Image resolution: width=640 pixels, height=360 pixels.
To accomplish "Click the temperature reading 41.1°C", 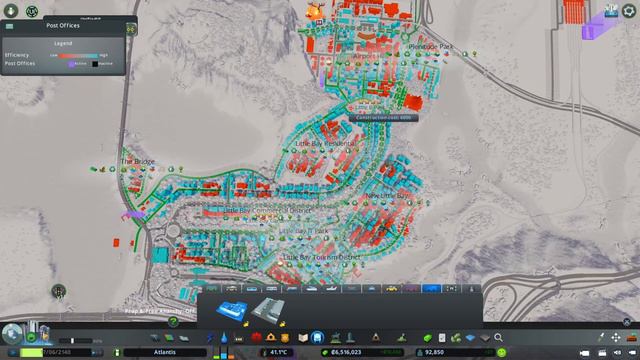I will pos(278,352).
